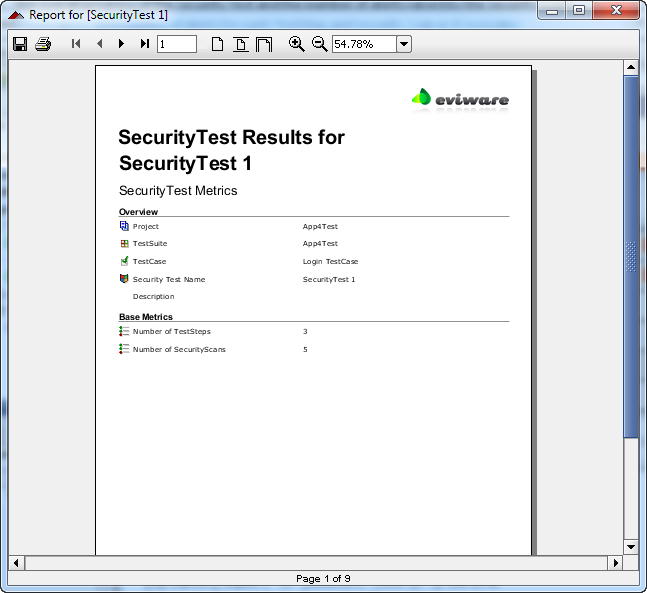
Task: Maximize the report window
Action: point(579,10)
